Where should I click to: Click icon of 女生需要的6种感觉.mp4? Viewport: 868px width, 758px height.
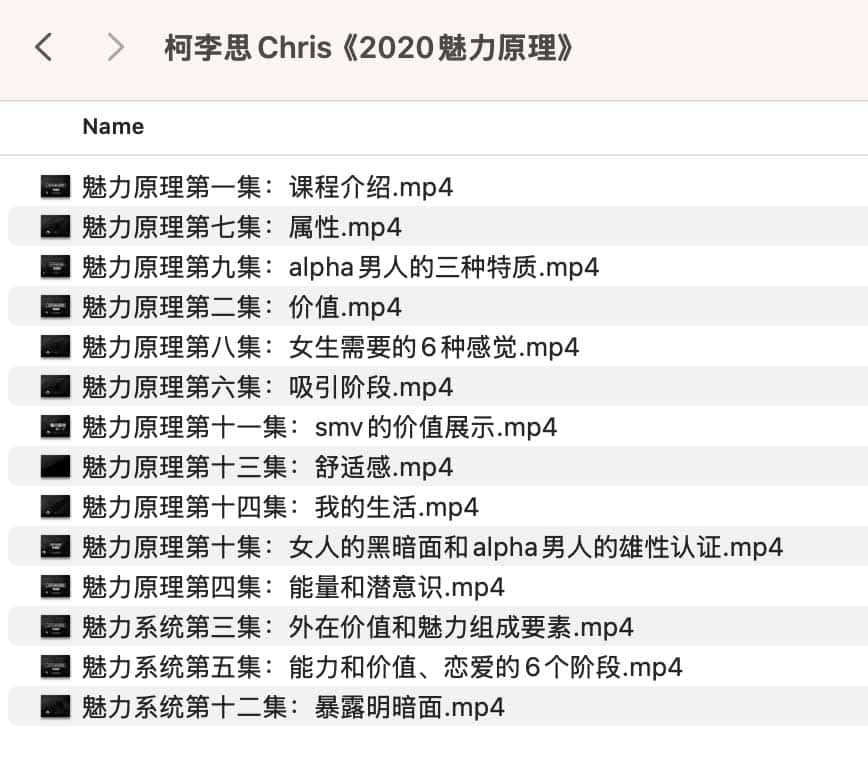click(x=55, y=347)
